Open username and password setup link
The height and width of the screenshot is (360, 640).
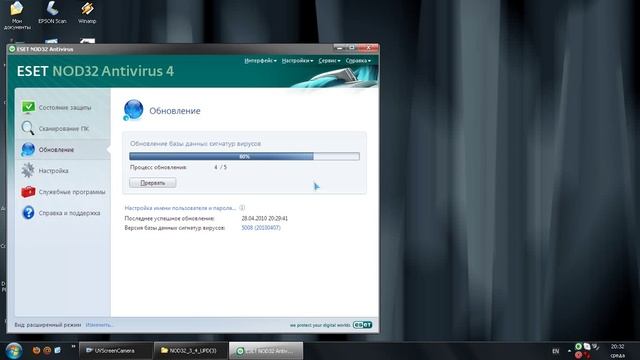click(x=180, y=208)
